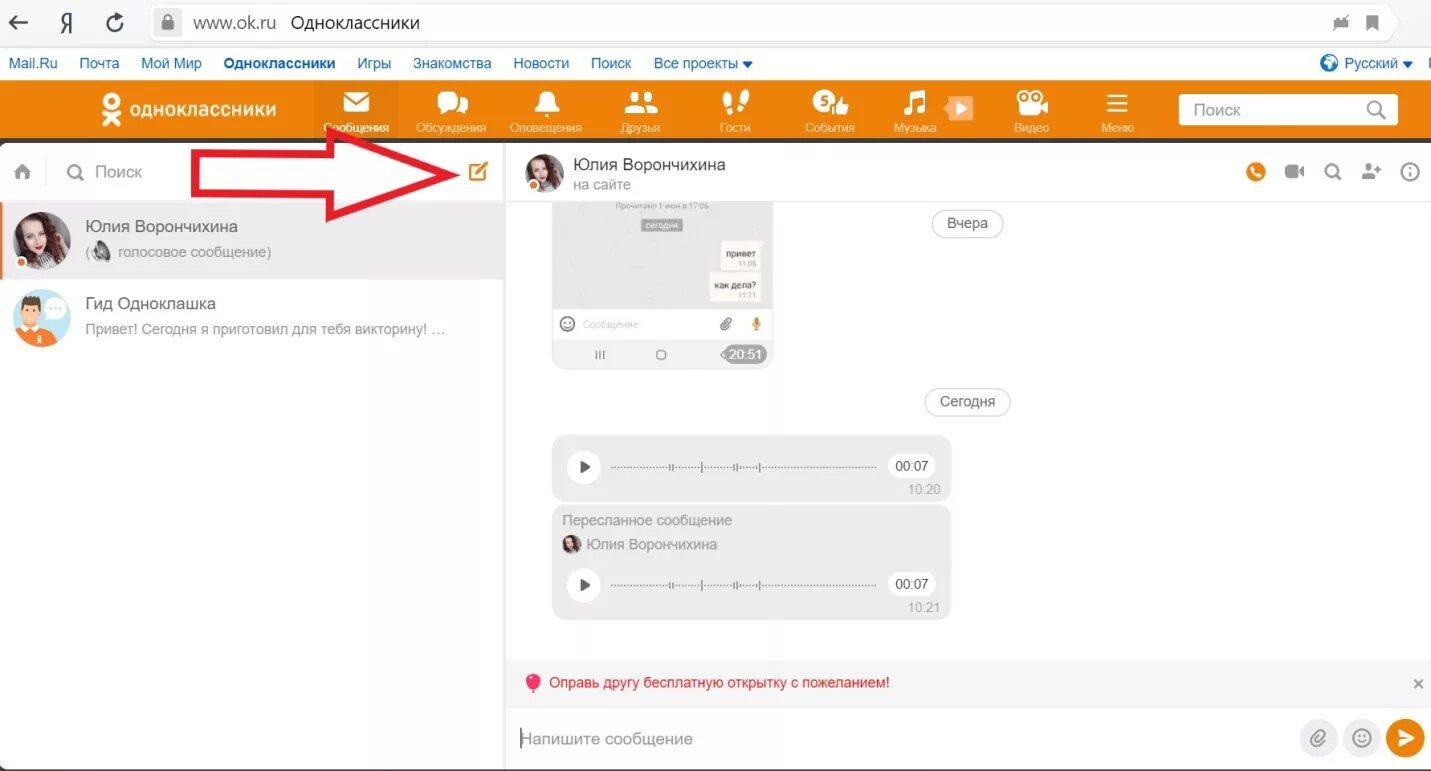
Task: Click home icon in messages sidebar
Action: [23, 172]
